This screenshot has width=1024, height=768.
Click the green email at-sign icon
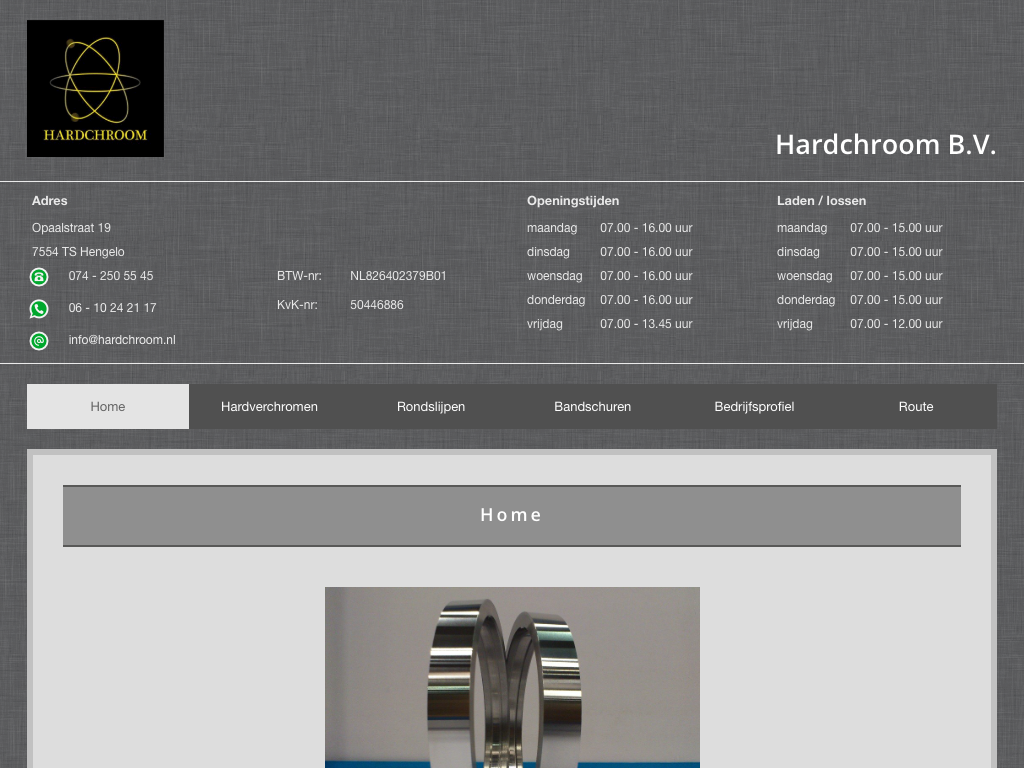39,341
